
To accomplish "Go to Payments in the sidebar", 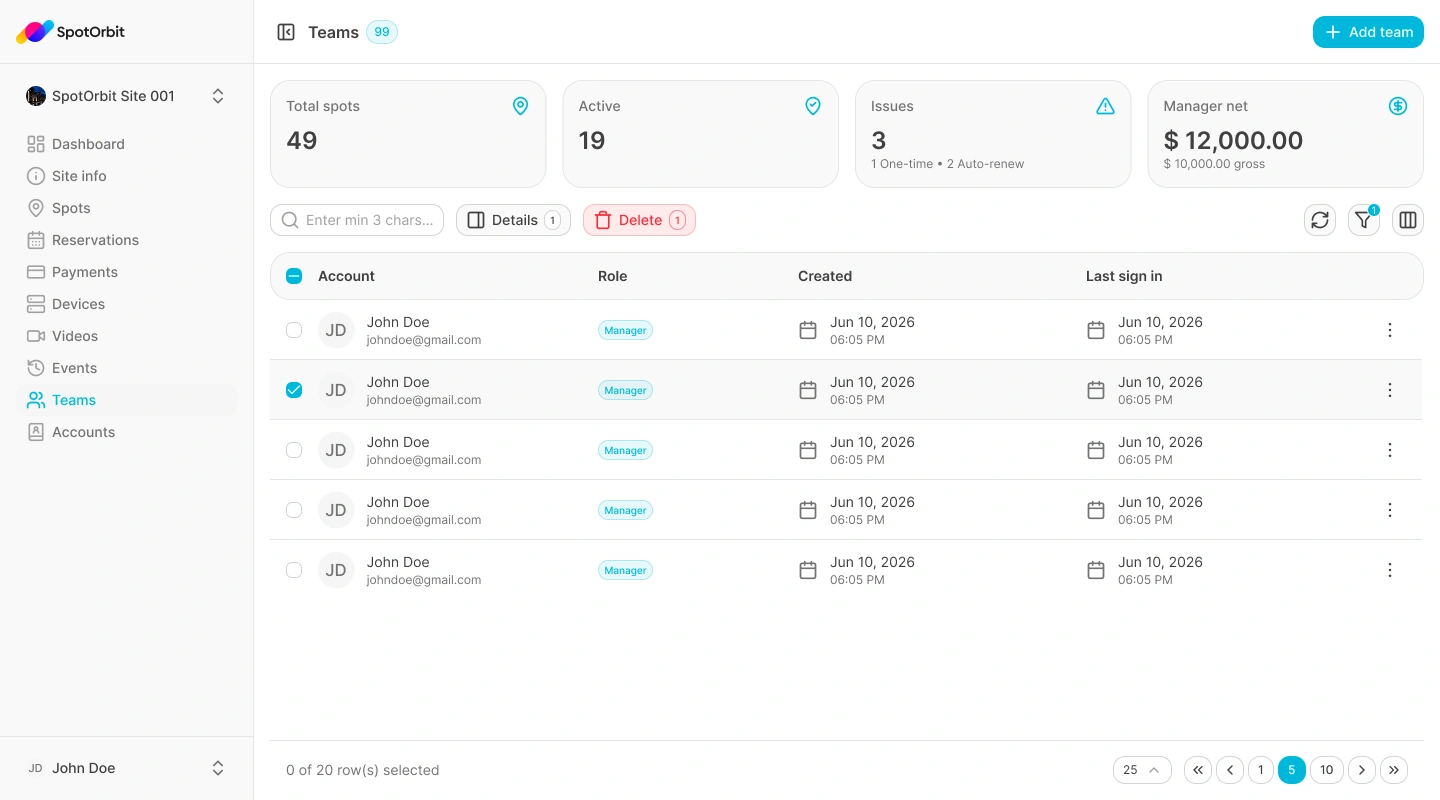I will 127,272.
